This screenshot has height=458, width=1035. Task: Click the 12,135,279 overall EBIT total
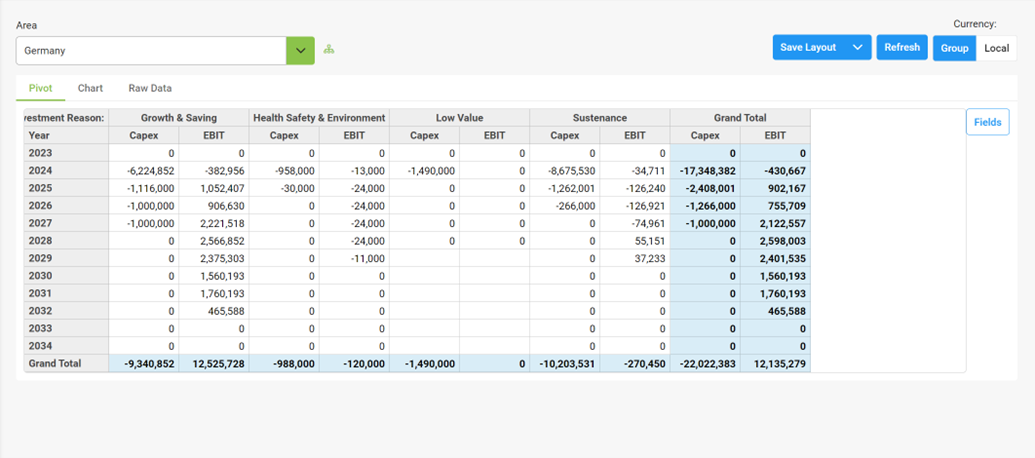(x=776, y=363)
